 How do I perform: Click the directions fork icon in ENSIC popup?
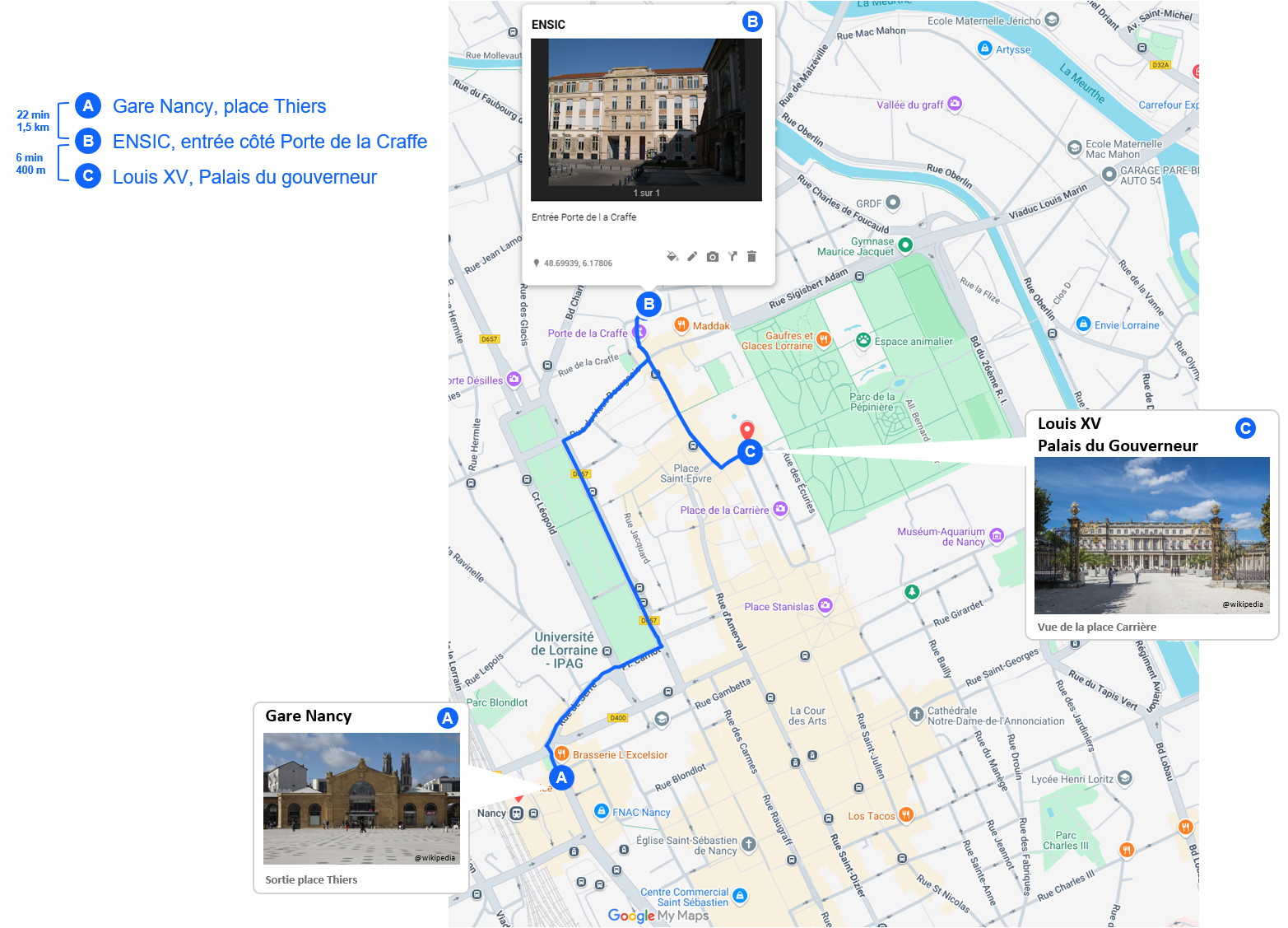(x=732, y=256)
